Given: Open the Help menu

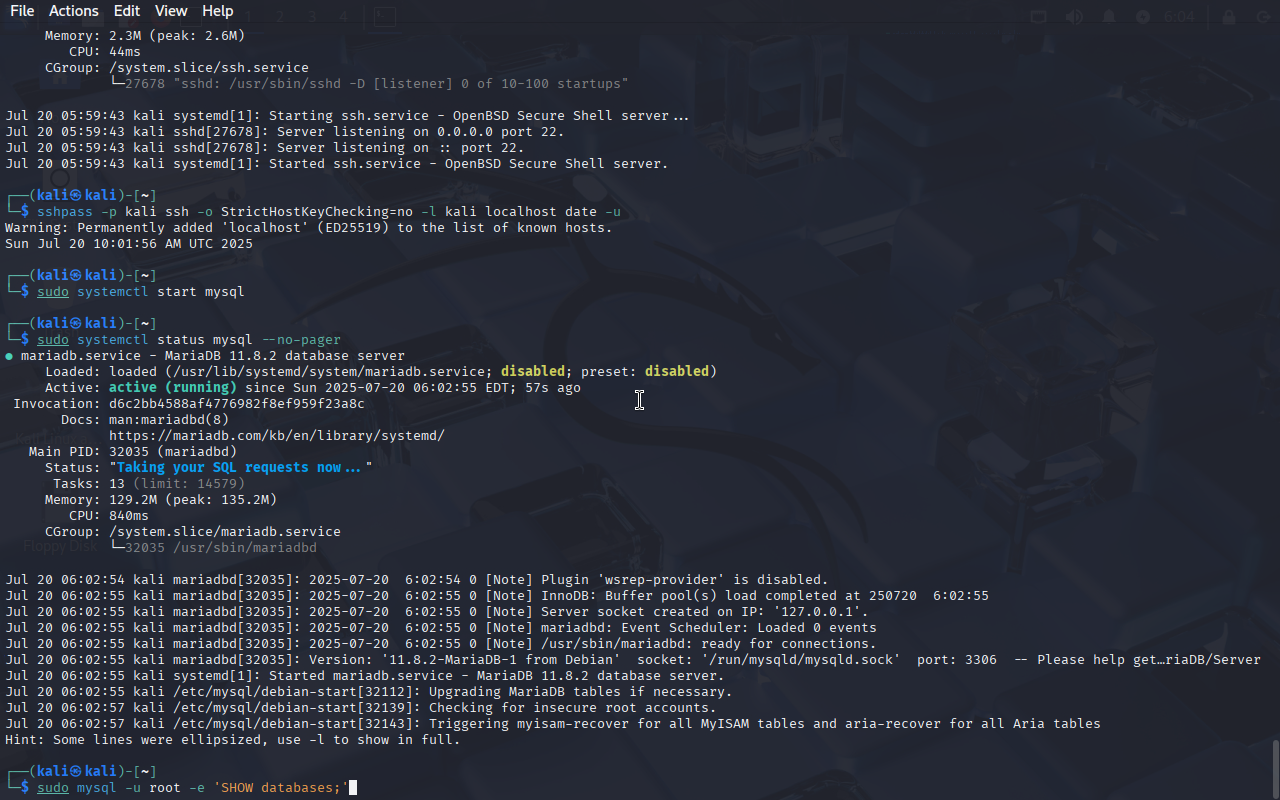Looking at the screenshot, I should 218,11.
